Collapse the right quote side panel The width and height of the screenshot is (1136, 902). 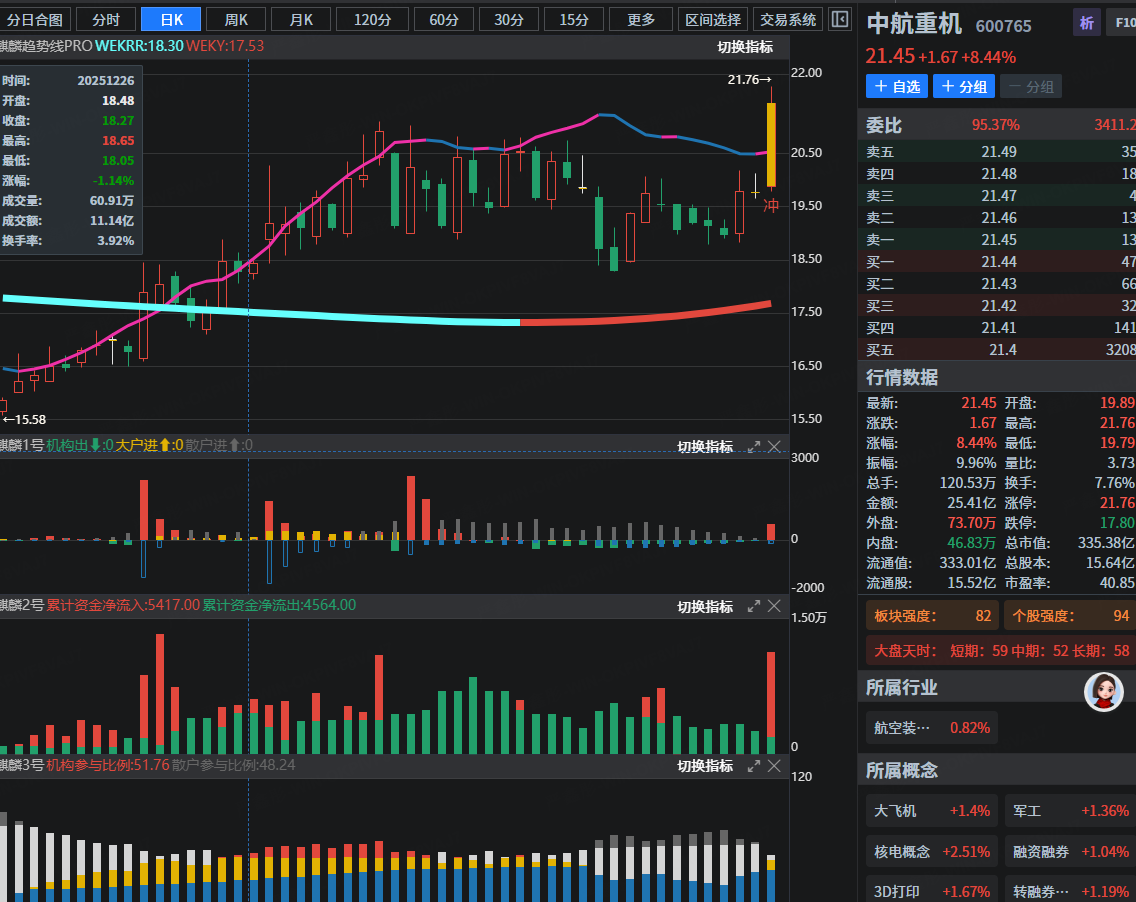click(x=840, y=19)
